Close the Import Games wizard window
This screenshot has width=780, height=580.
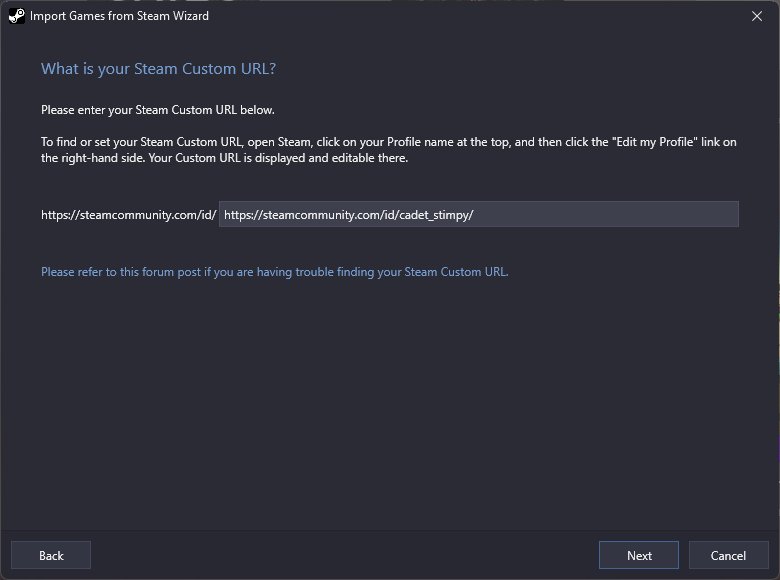[756, 16]
